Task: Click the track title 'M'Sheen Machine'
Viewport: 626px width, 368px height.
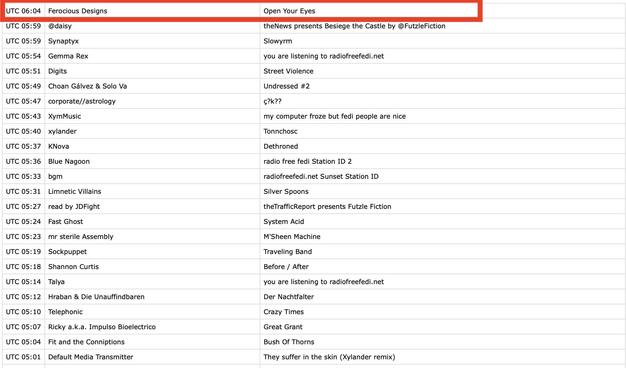Action: pos(292,237)
